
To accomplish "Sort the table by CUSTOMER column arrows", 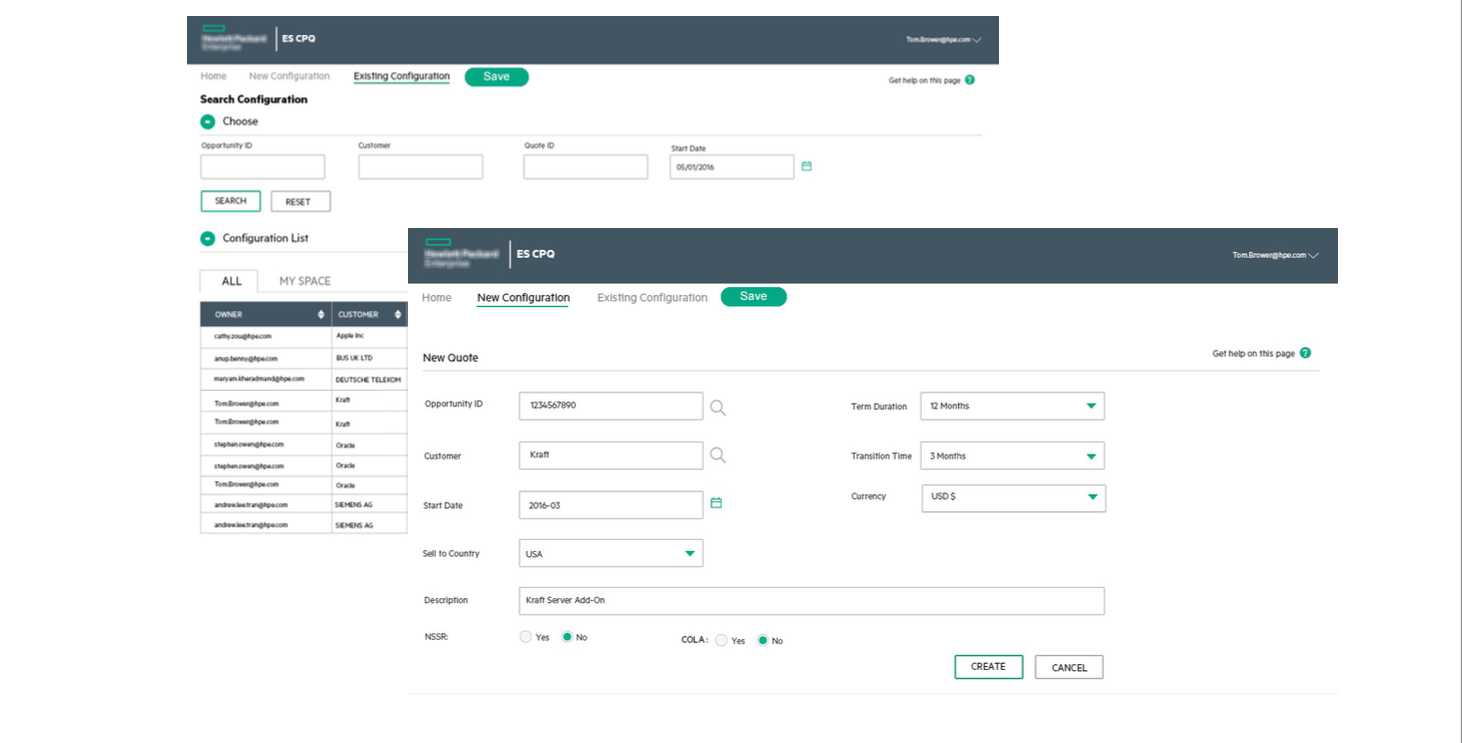I will pyautogui.click(x=398, y=315).
